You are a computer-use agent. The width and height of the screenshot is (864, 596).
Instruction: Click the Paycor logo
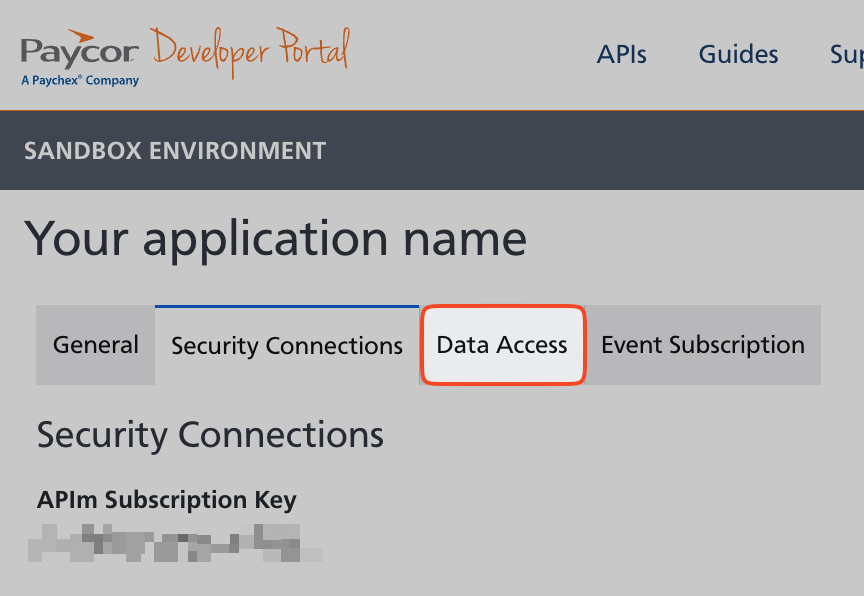click(80, 52)
